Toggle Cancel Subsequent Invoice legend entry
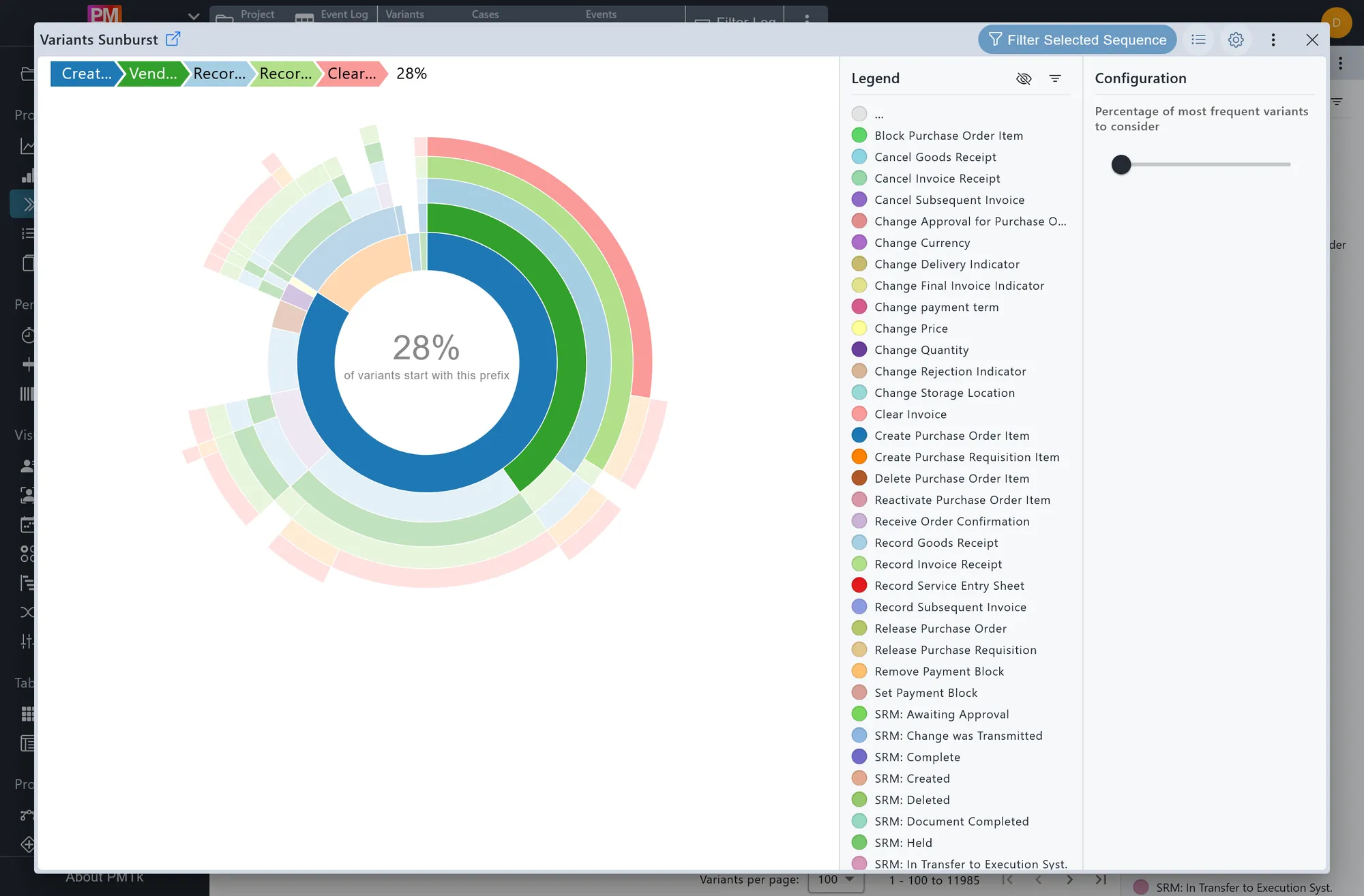Image resolution: width=1364 pixels, height=896 pixels. pos(938,200)
